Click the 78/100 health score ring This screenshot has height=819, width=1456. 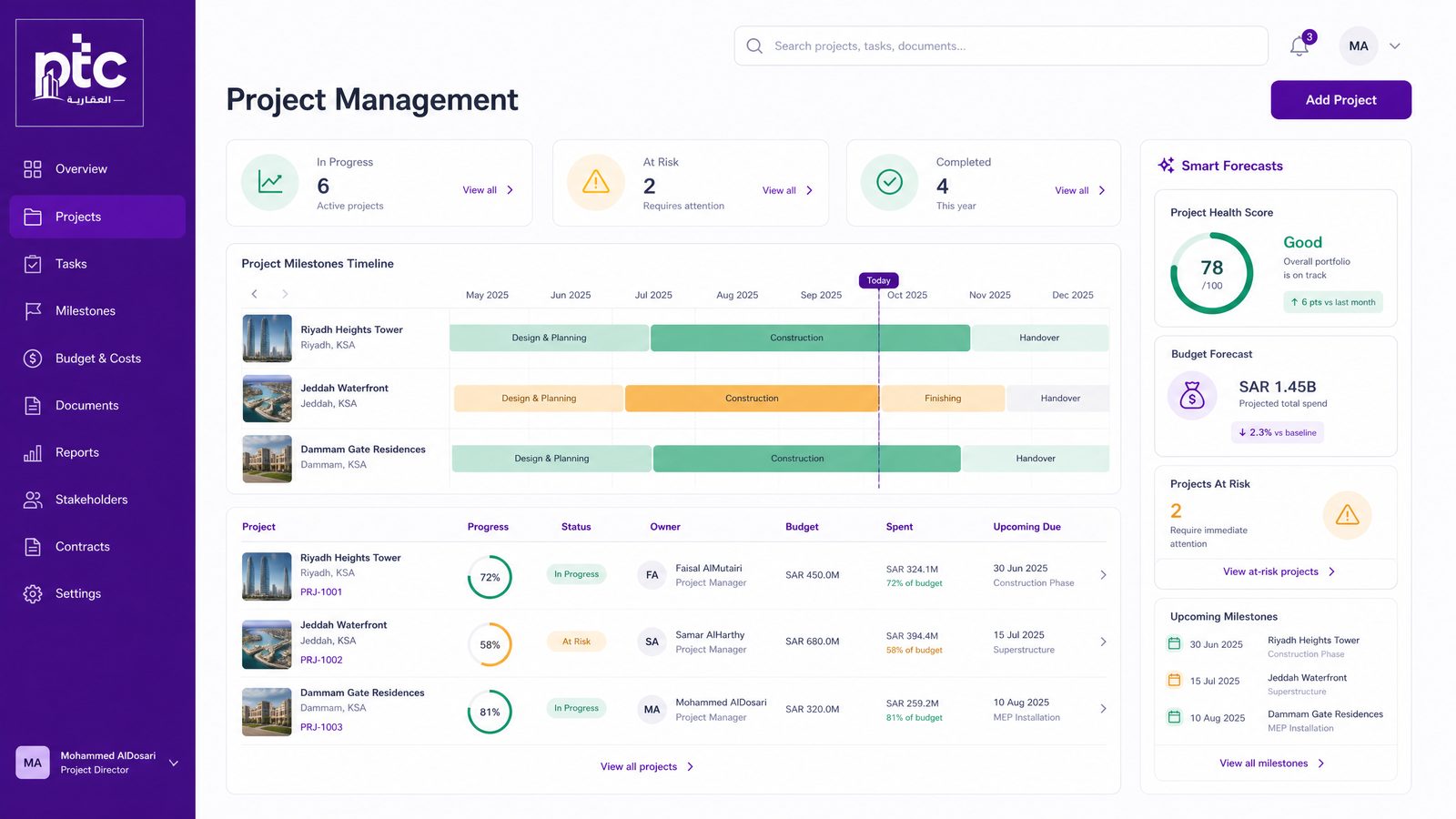(1211, 273)
